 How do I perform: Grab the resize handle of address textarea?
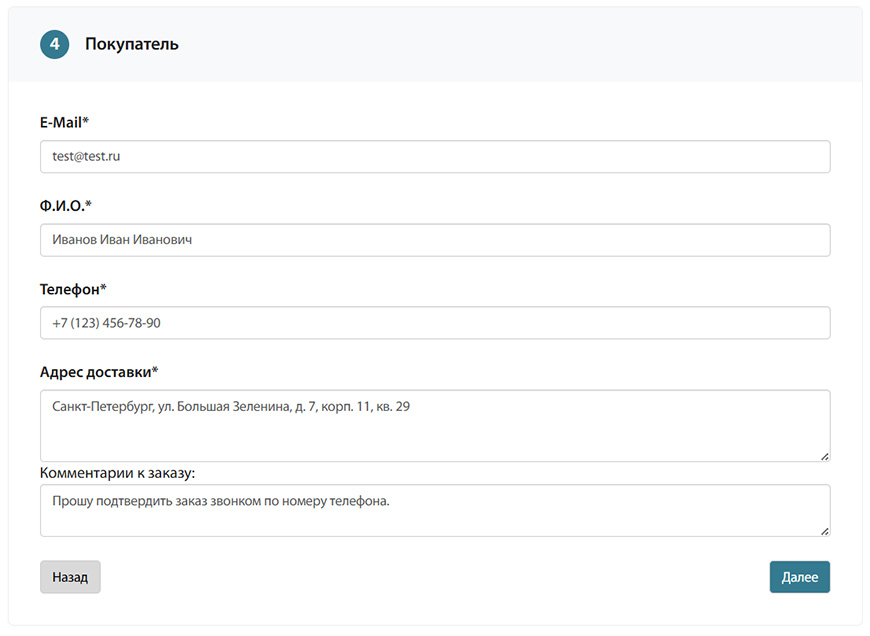click(825, 456)
